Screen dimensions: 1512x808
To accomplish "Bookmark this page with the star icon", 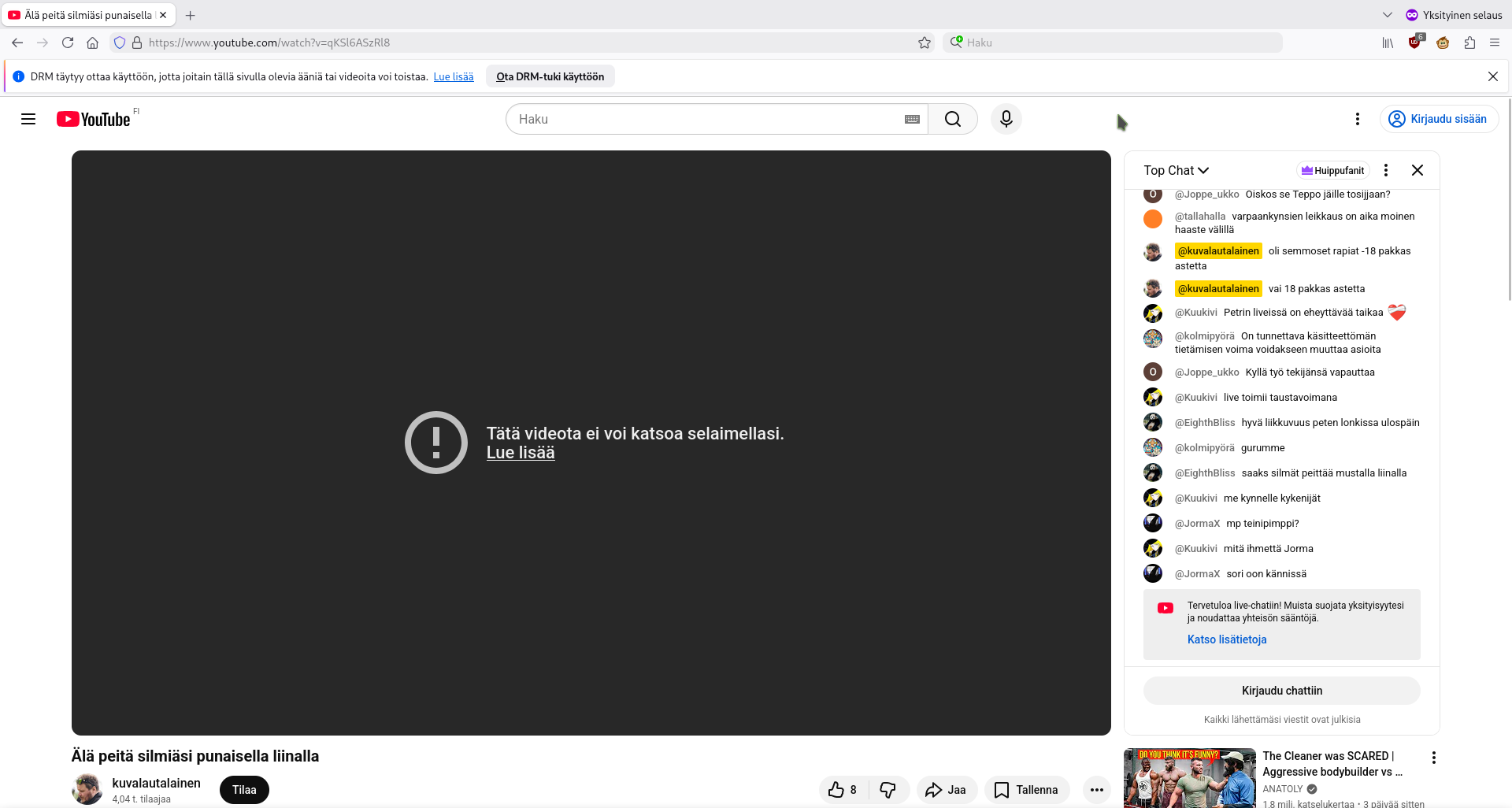I will tap(925, 43).
